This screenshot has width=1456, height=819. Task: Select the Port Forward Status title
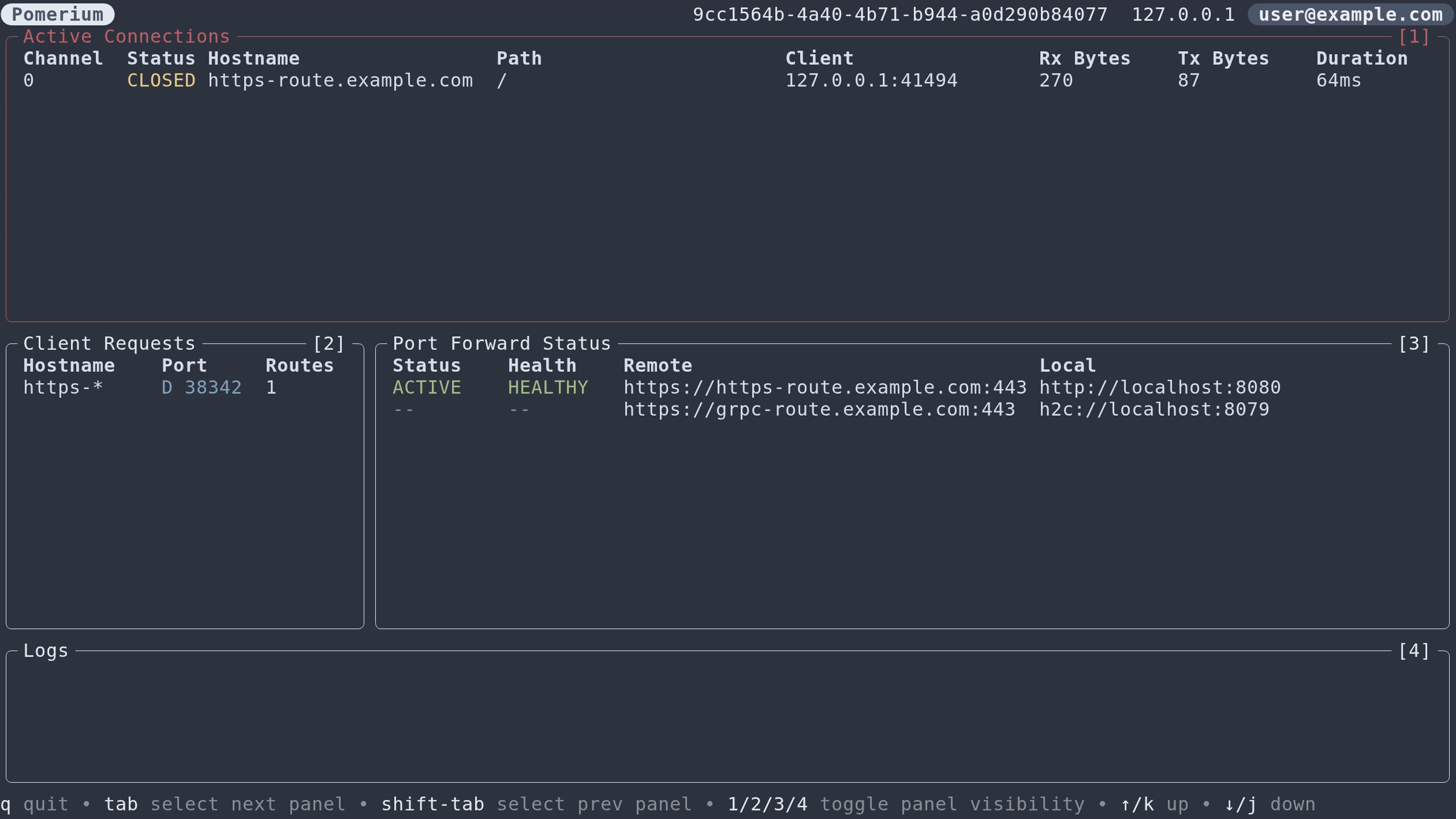pos(502,344)
